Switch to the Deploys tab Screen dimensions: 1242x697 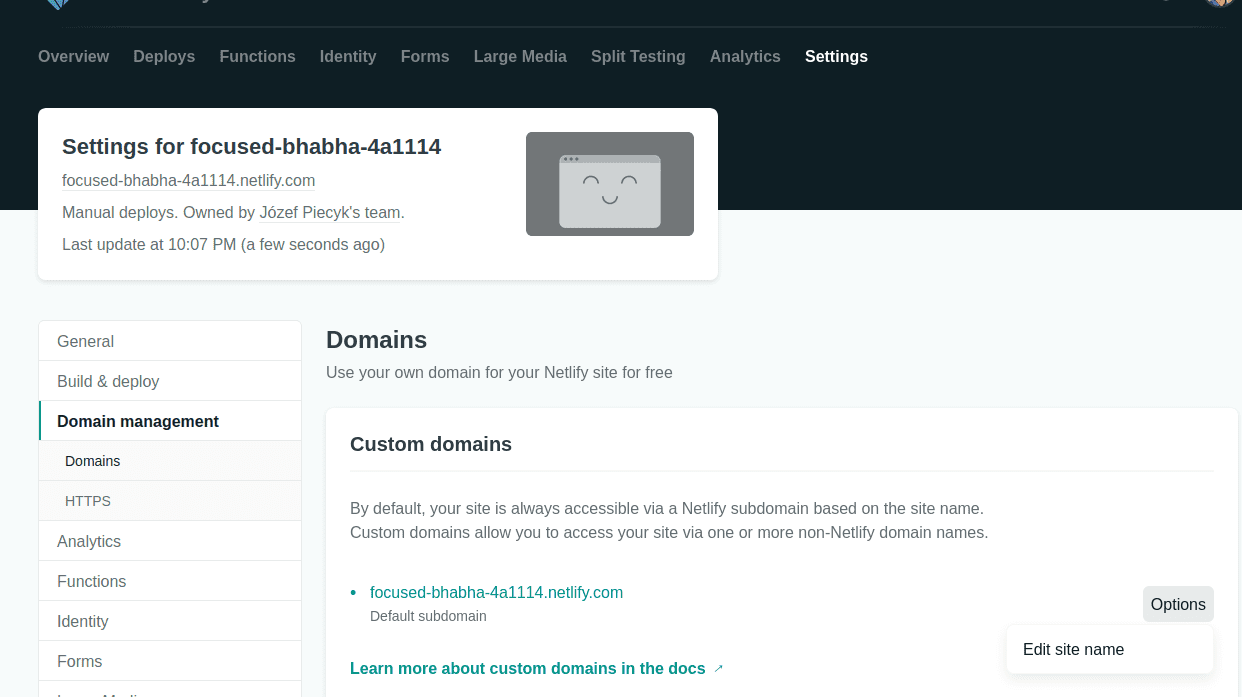coord(164,57)
